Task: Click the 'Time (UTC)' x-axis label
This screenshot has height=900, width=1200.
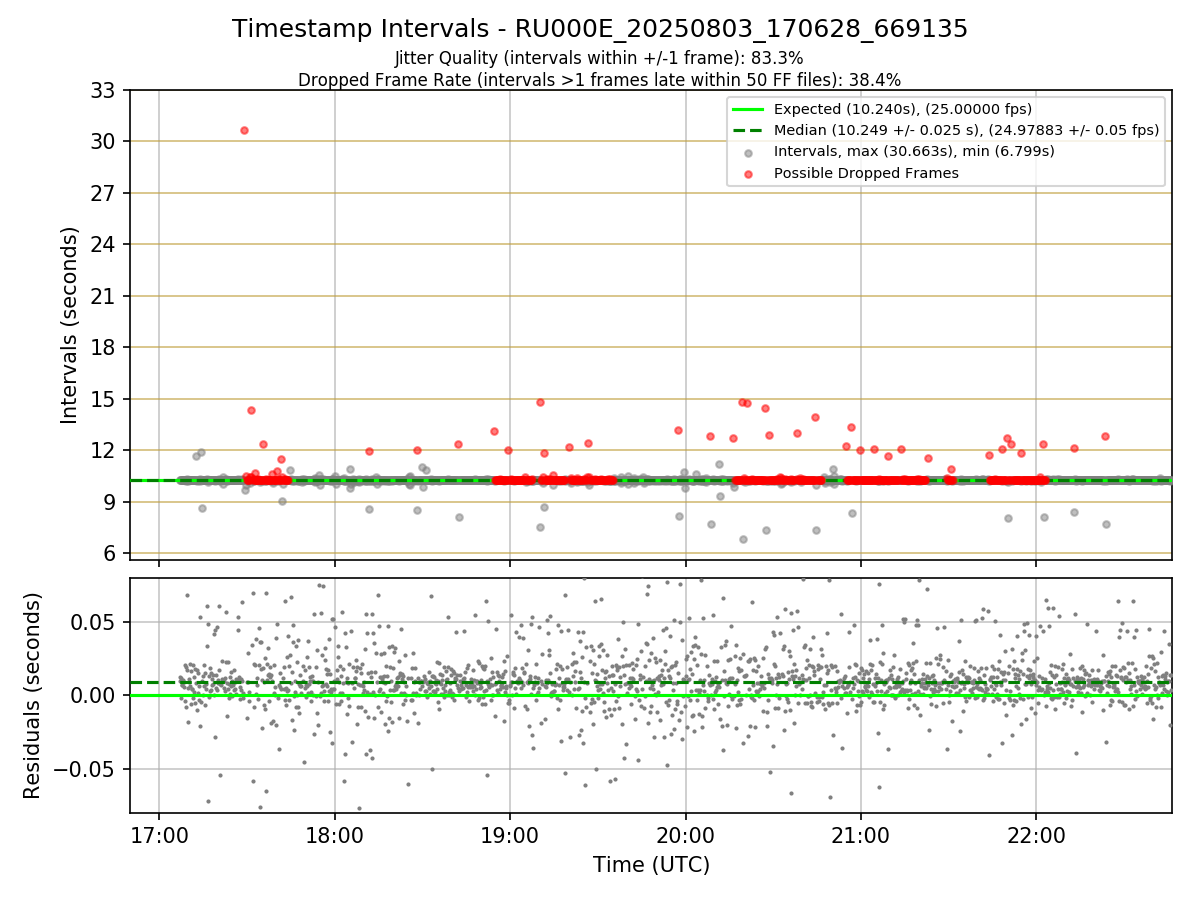Action: click(x=651, y=865)
